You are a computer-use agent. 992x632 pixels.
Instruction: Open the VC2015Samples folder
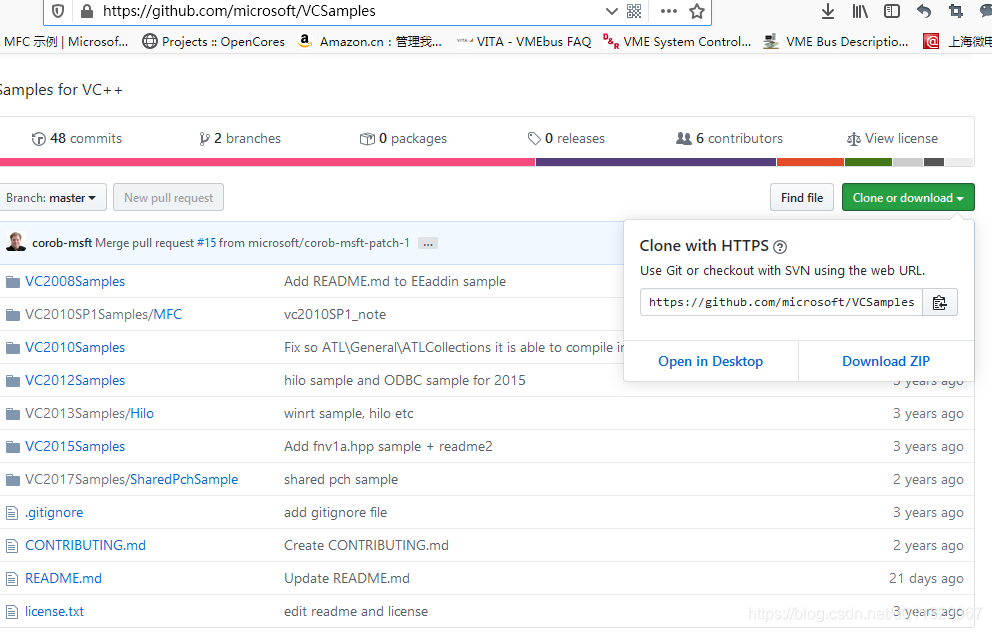tap(74, 446)
